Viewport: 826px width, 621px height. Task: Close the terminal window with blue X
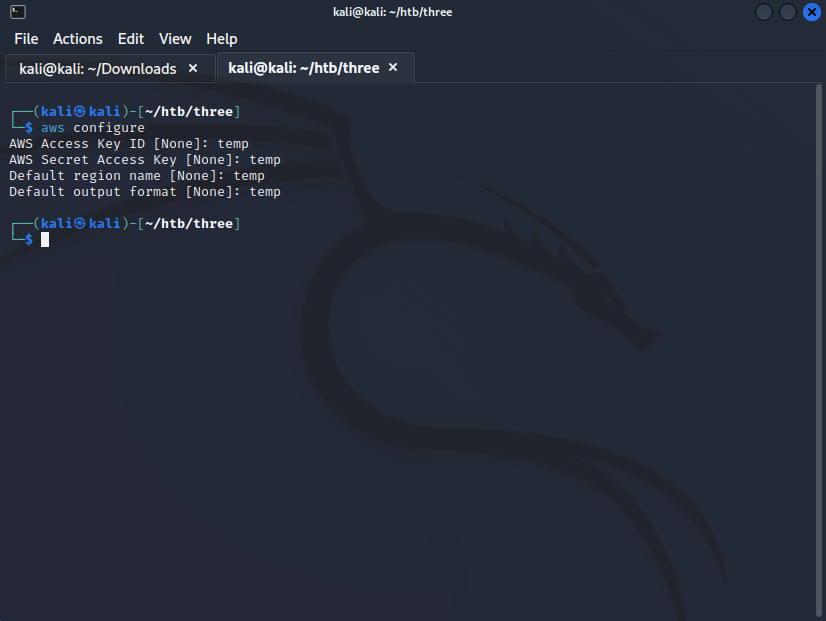811,12
